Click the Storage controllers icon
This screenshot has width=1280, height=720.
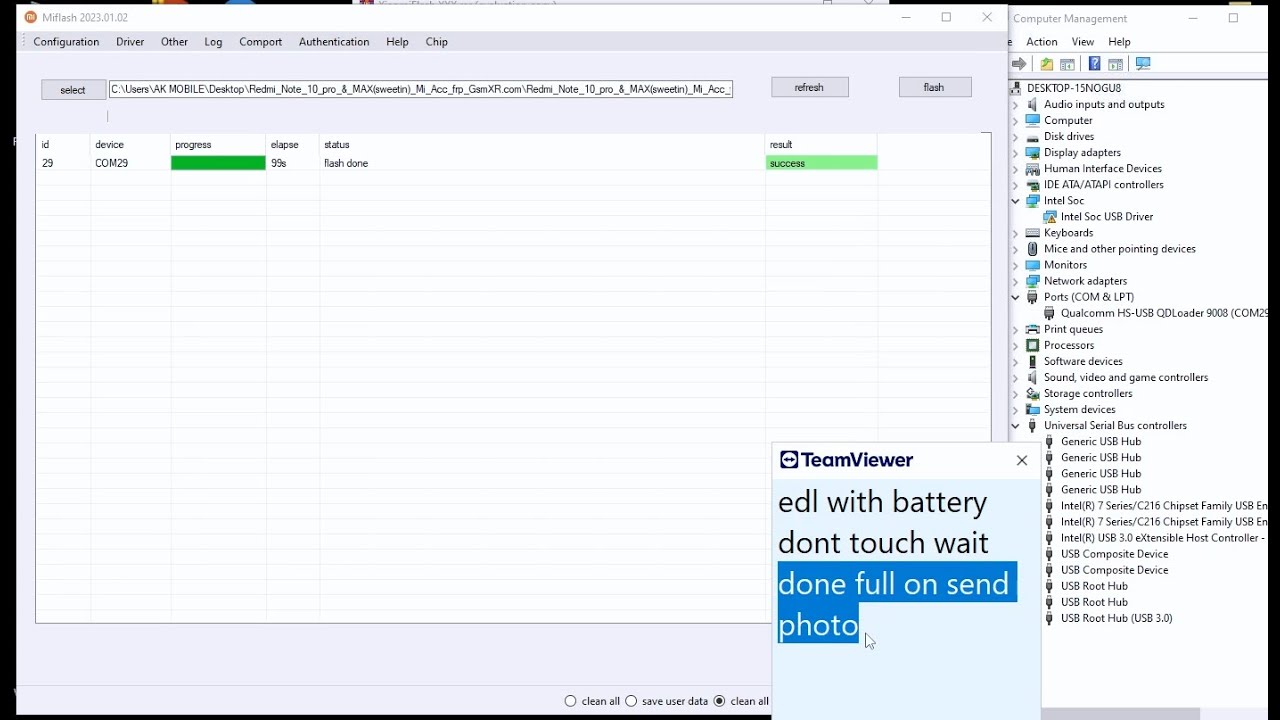pyautogui.click(x=1033, y=393)
